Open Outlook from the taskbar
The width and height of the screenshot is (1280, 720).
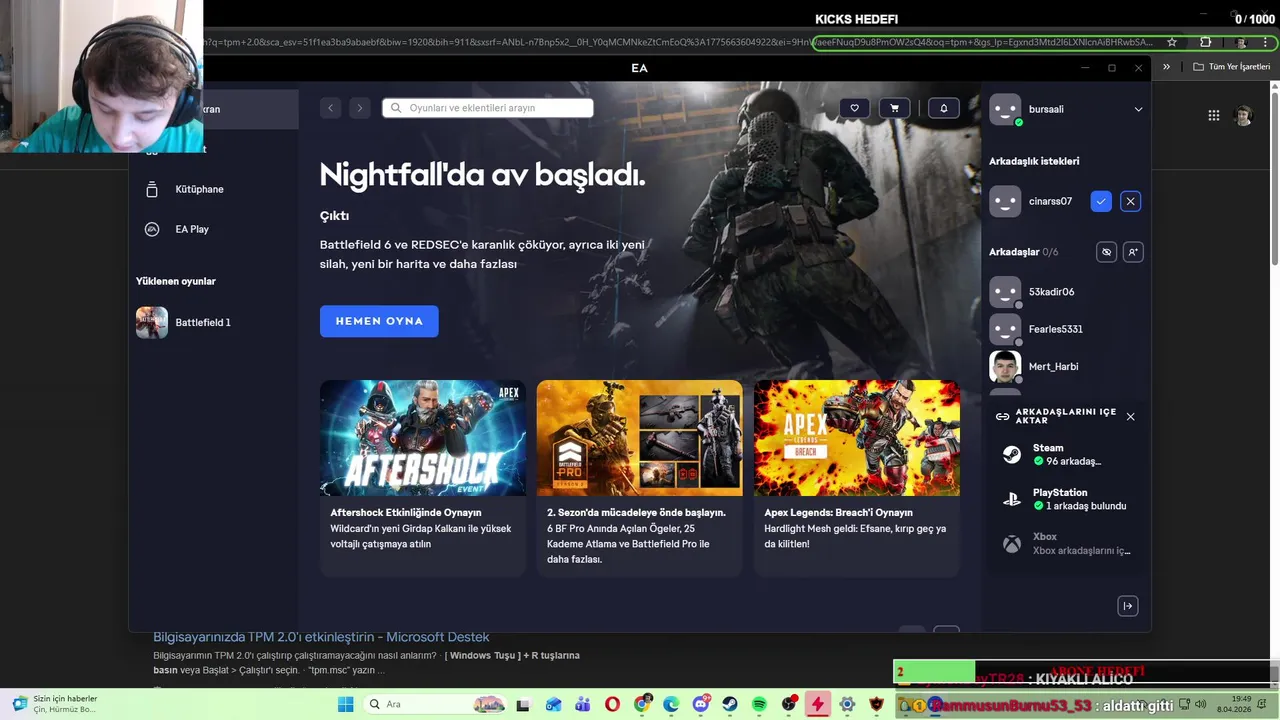(x=553, y=704)
